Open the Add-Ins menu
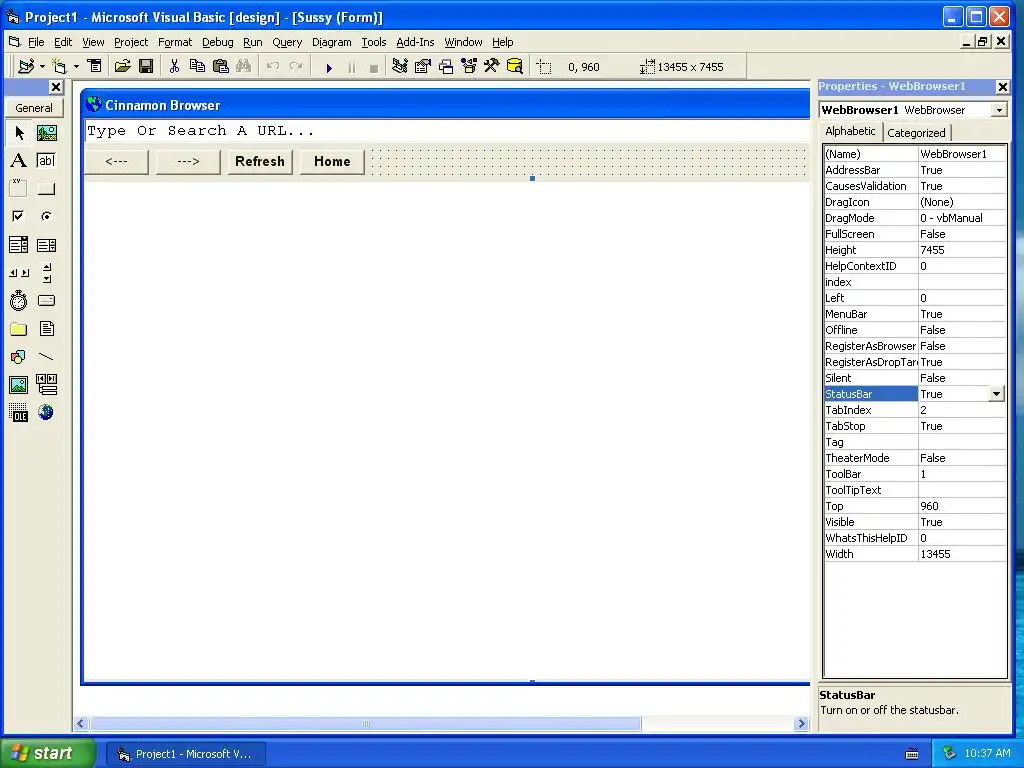 [415, 42]
